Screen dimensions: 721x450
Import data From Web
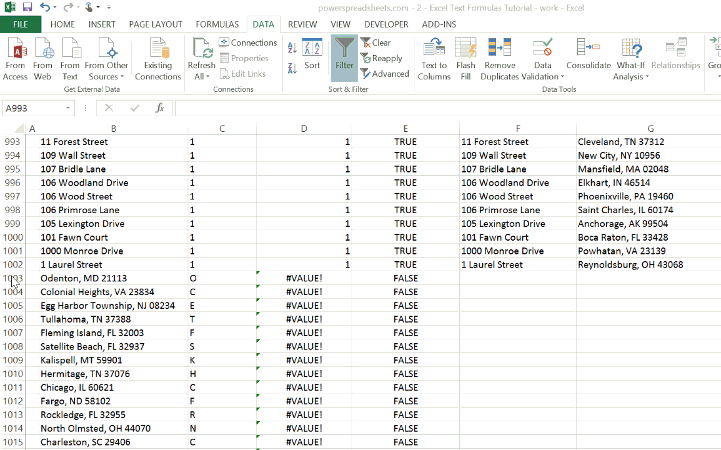(x=43, y=58)
